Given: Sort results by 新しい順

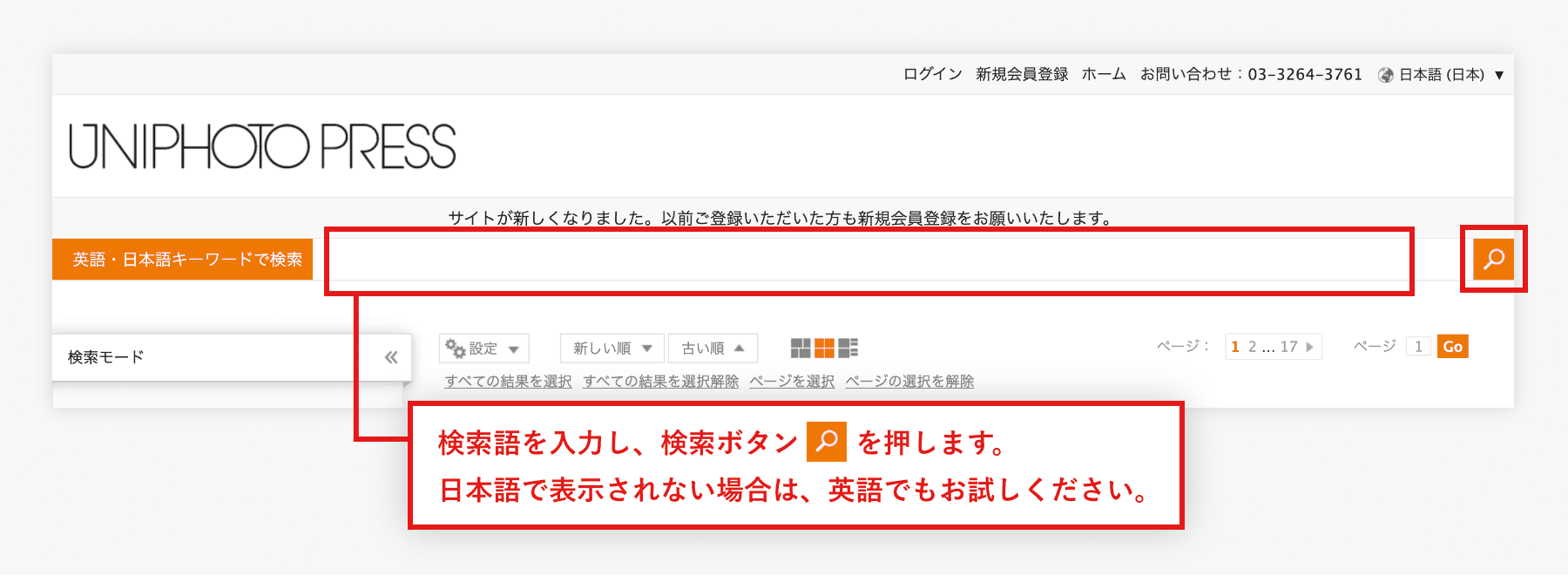Looking at the screenshot, I should click(612, 349).
